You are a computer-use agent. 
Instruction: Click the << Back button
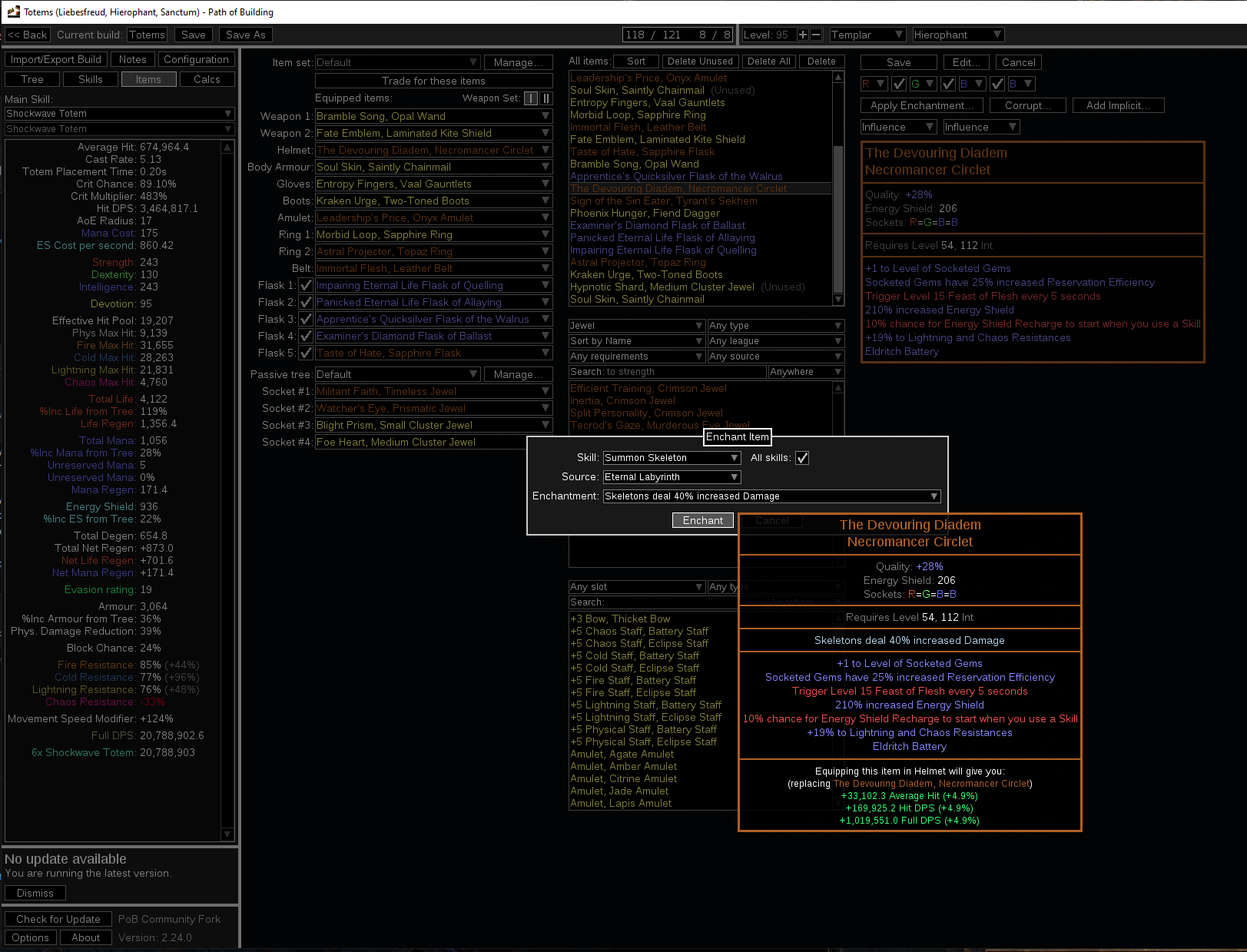[x=28, y=35]
